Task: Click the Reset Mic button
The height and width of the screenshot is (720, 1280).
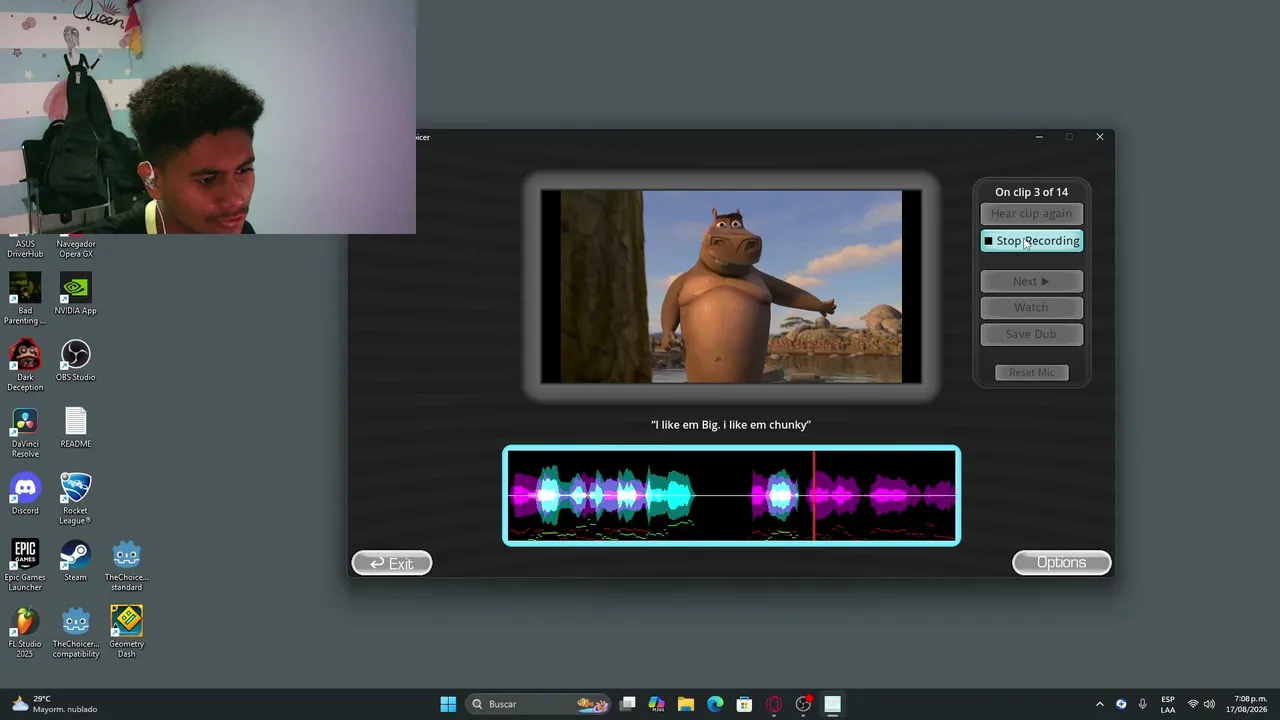Action: pos(1031,372)
